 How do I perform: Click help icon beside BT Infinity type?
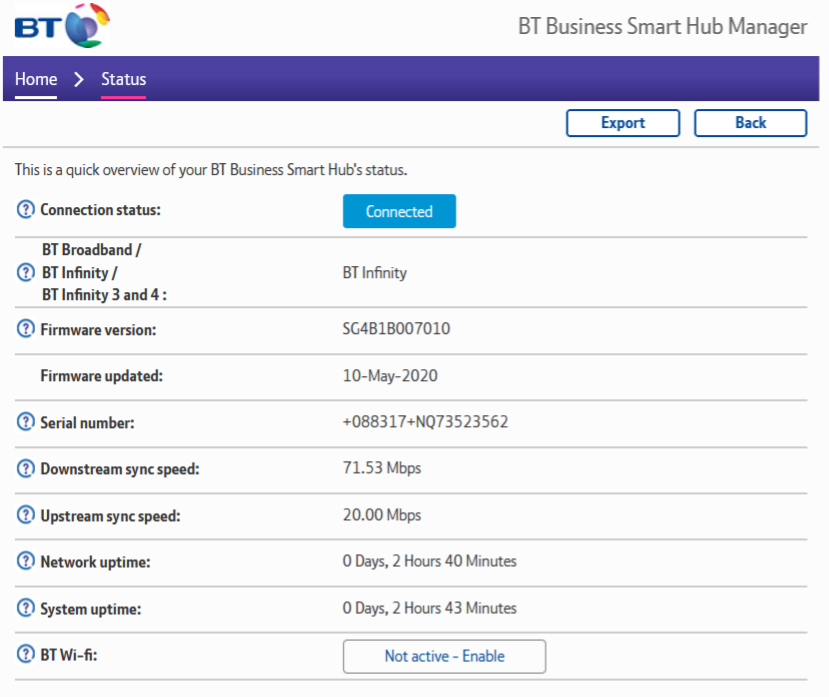pos(26,272)
